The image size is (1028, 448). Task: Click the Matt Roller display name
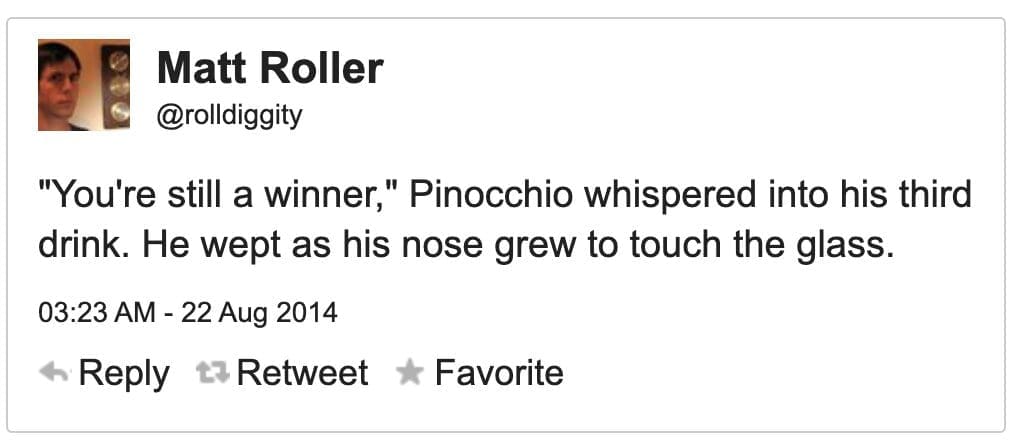tap(270, 69)
